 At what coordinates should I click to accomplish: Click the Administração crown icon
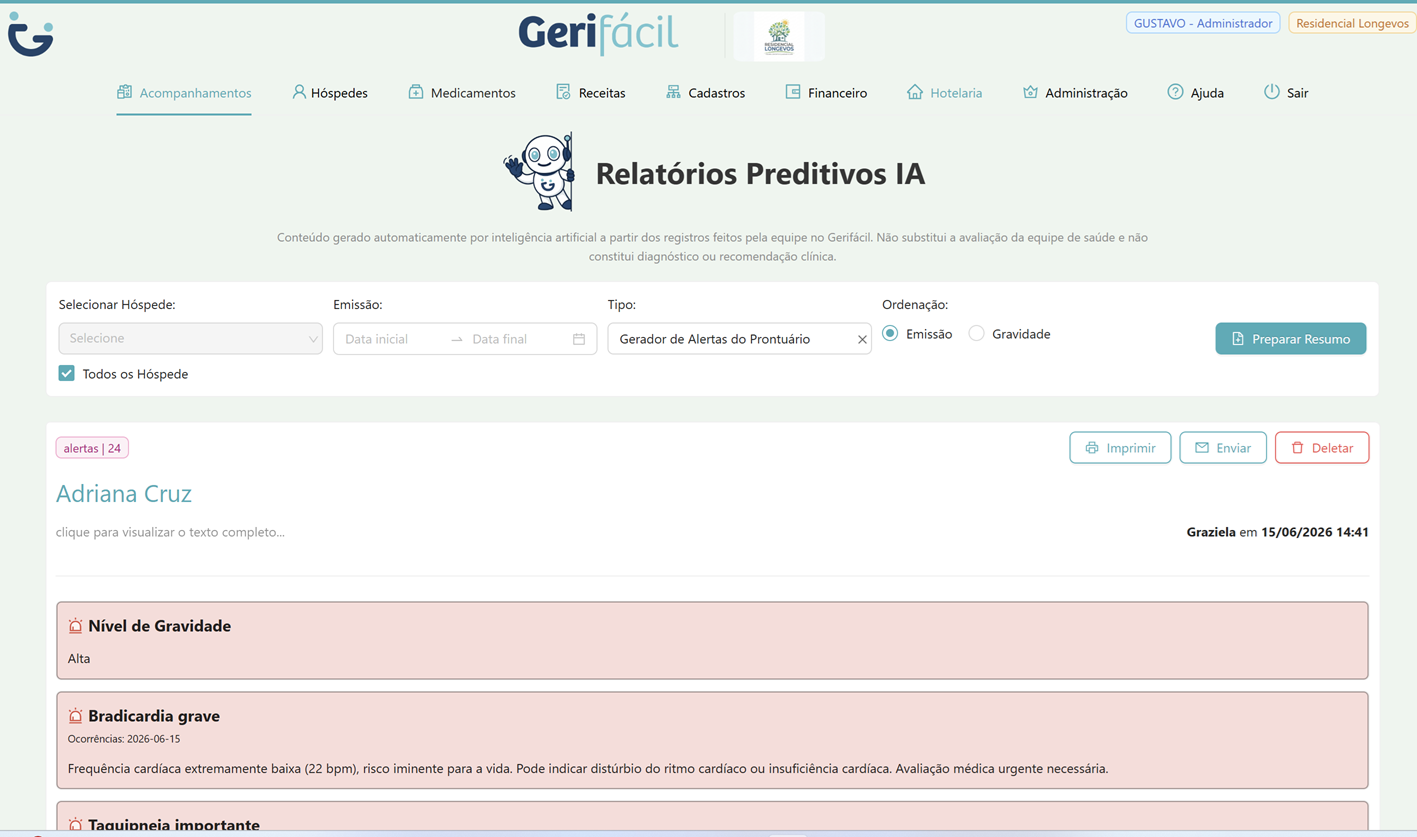click(x=1030, y=92)
